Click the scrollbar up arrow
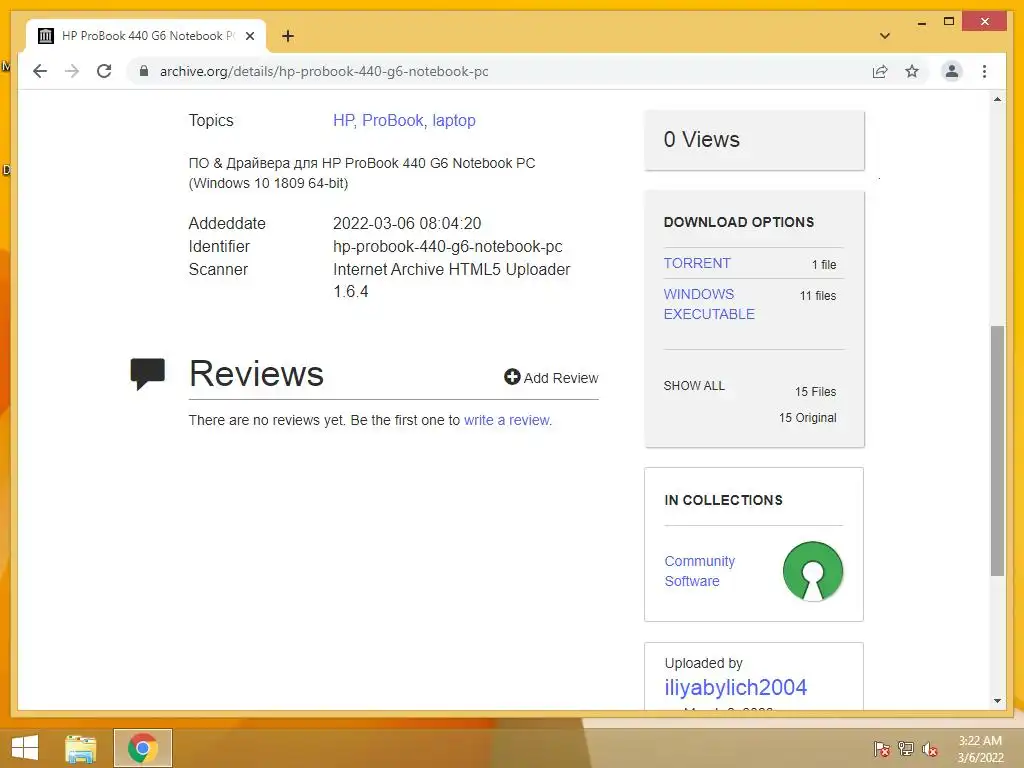1024x768 pixels. [x=997, y=99]
